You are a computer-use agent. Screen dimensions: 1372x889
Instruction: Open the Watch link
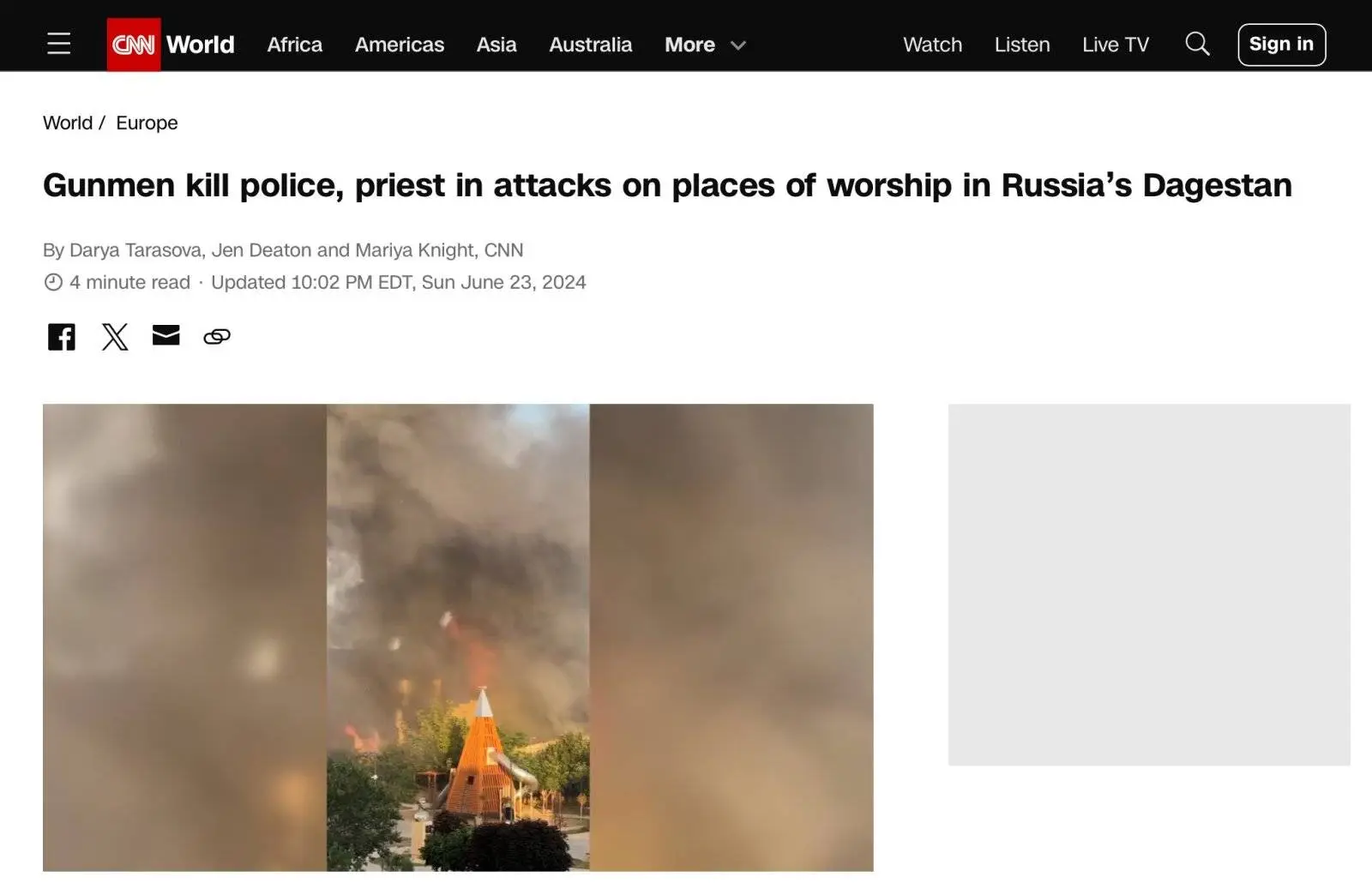click(x=932, y=45)
